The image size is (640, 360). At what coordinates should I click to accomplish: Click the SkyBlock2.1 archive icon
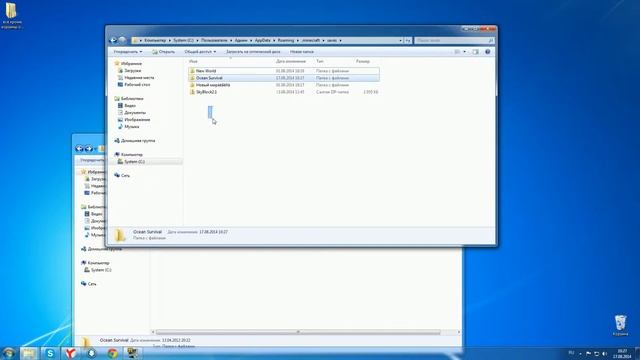click(x=192, y=92)
